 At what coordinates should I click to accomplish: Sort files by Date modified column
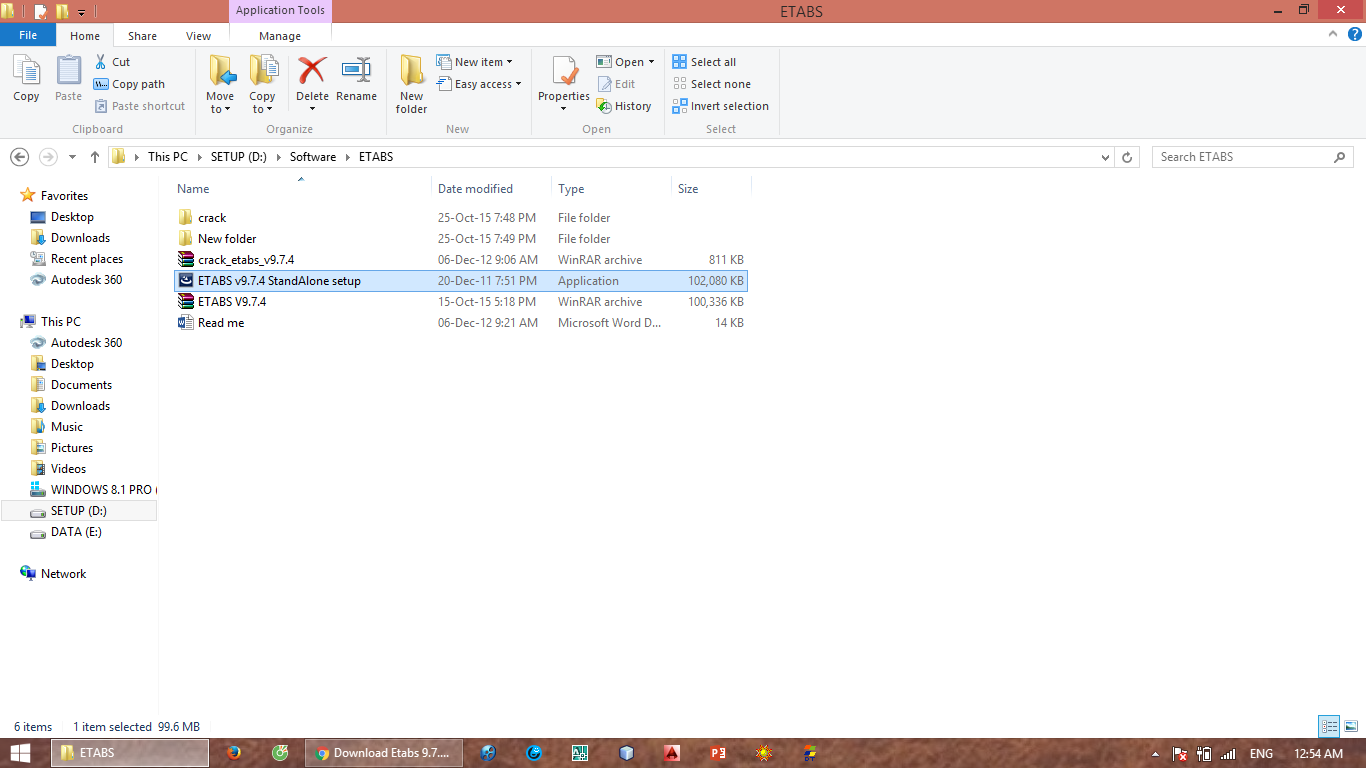point(475,189)
